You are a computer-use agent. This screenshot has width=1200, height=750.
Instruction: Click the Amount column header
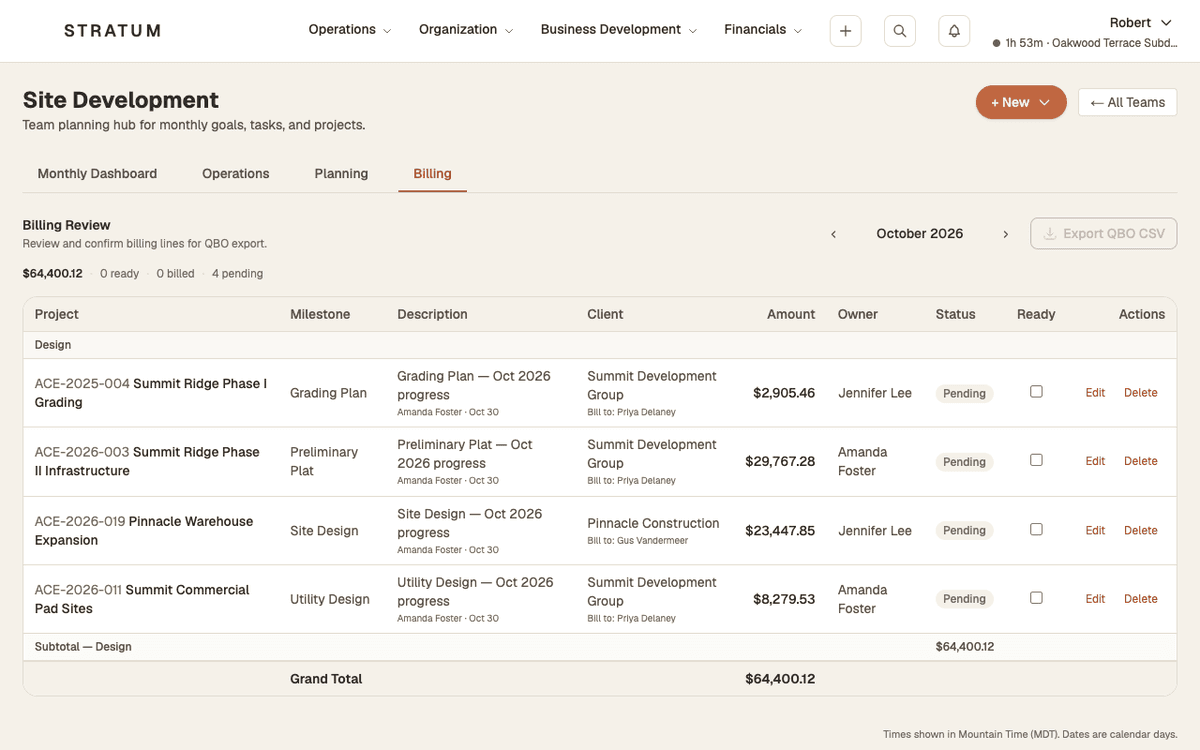point(791,314)
